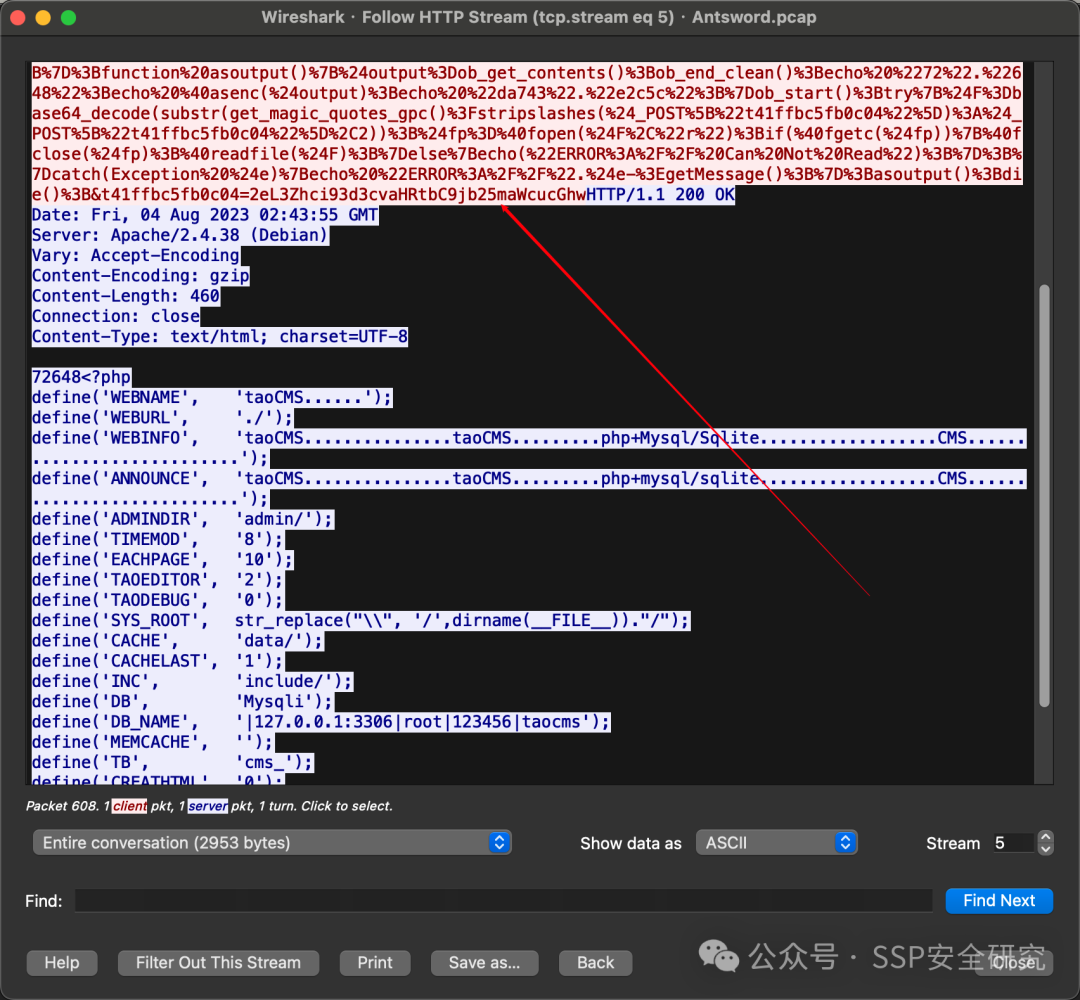Click the Save as... button
1080x1000 pixels.
[x=484, y=962]
